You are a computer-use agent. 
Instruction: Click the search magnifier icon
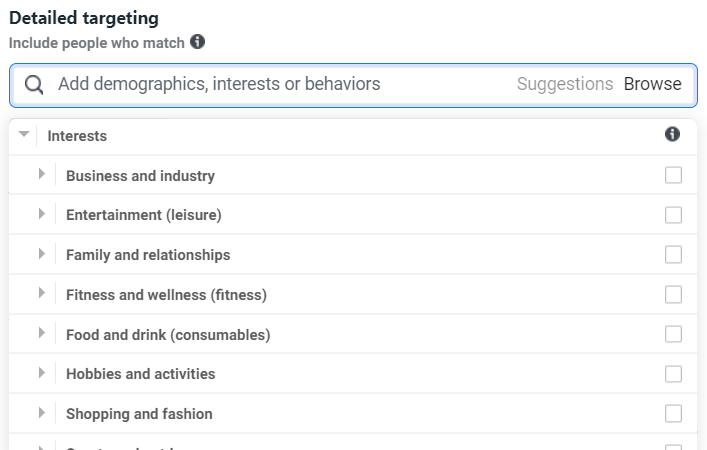(34, 84)
